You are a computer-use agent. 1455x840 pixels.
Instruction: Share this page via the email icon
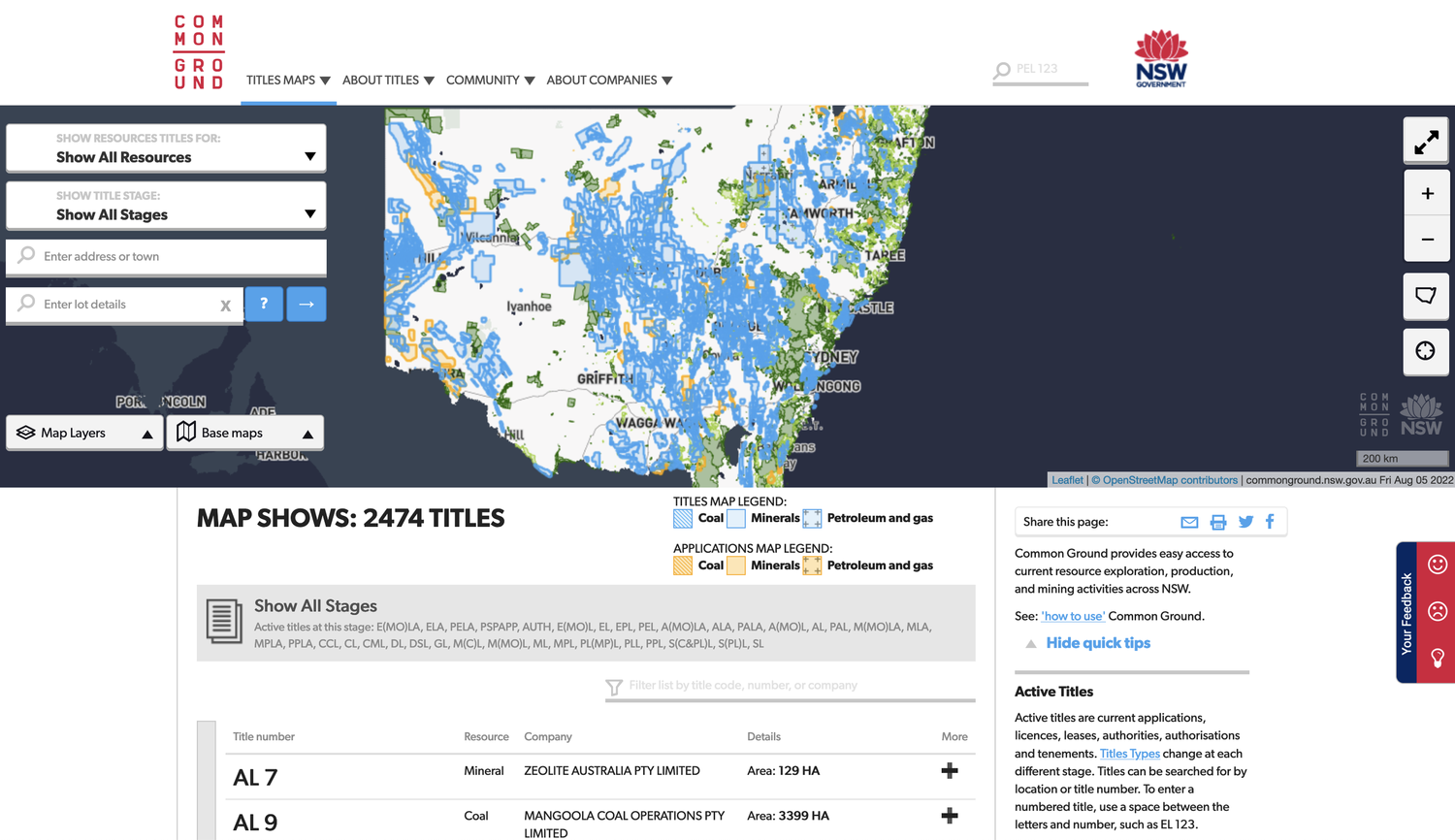click(1189, 522)
